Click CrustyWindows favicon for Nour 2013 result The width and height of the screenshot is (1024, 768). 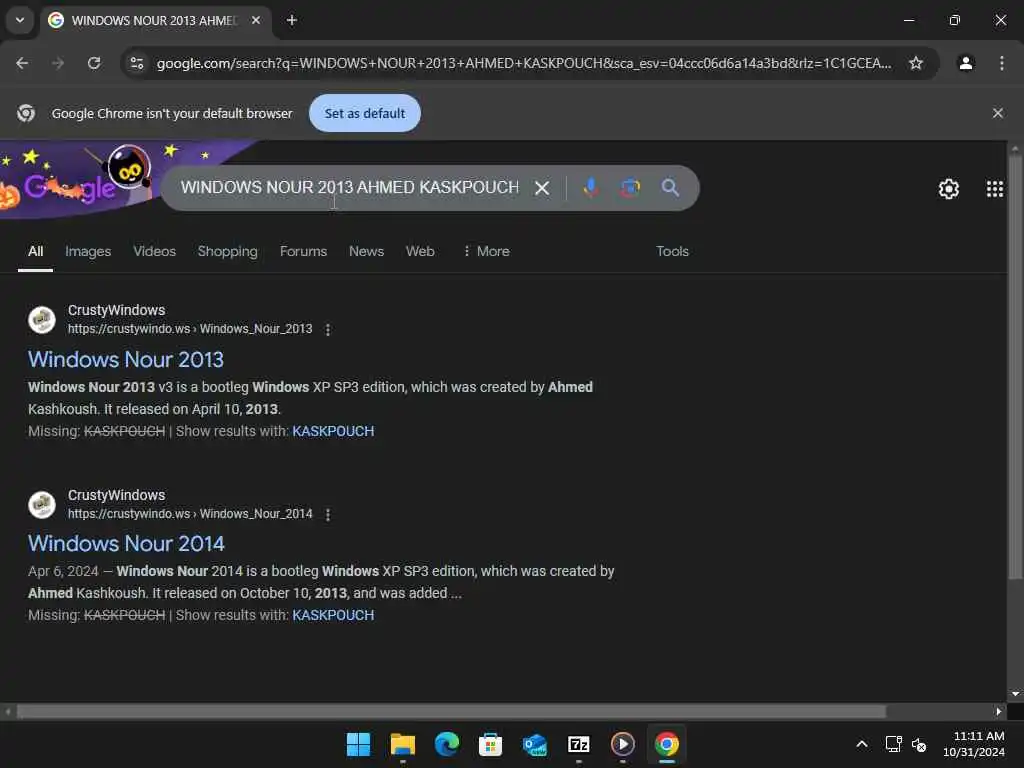pyautogui.click(x=42, y=320)
